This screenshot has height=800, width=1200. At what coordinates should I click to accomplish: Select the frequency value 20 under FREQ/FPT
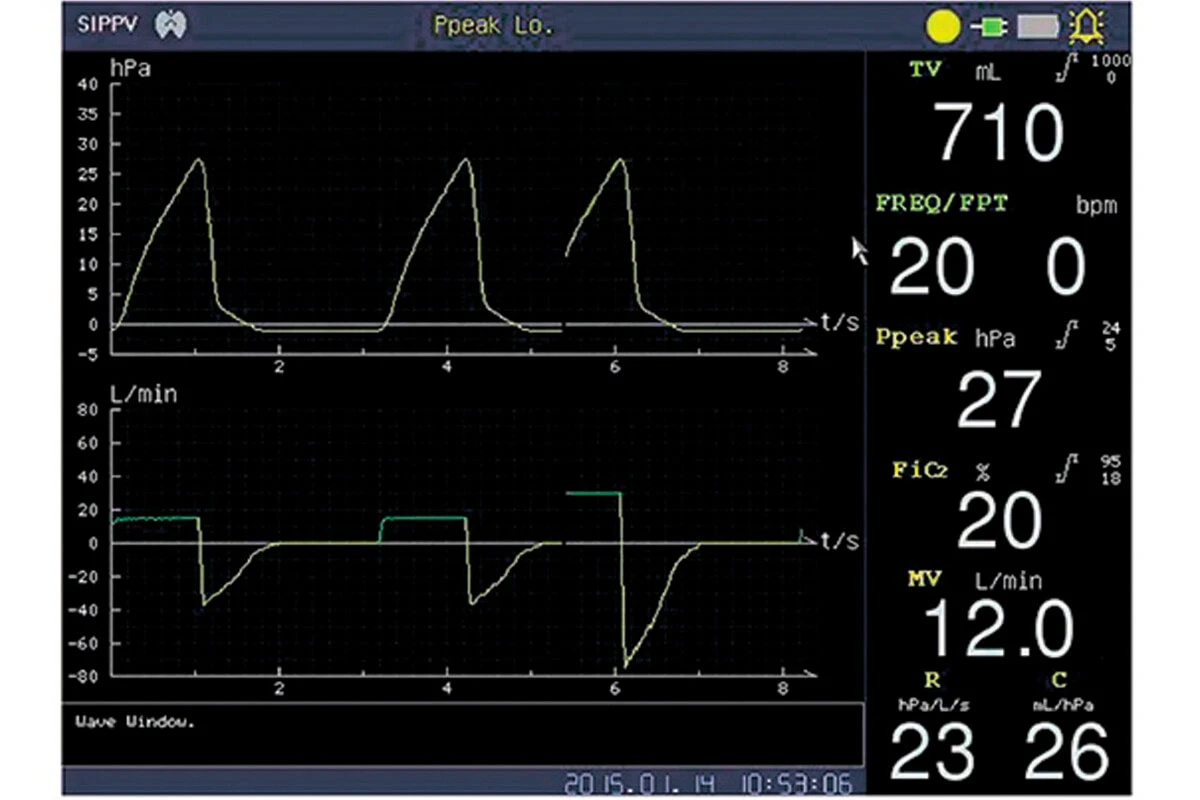coord(931,268)
